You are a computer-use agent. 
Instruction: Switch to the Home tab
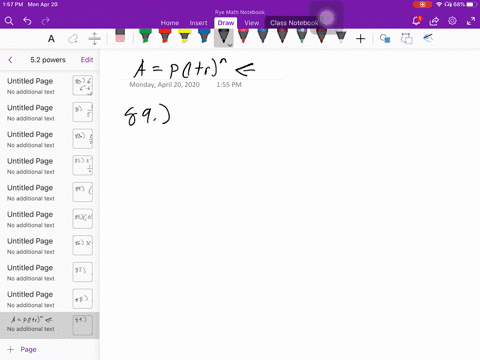pos(170,23)
